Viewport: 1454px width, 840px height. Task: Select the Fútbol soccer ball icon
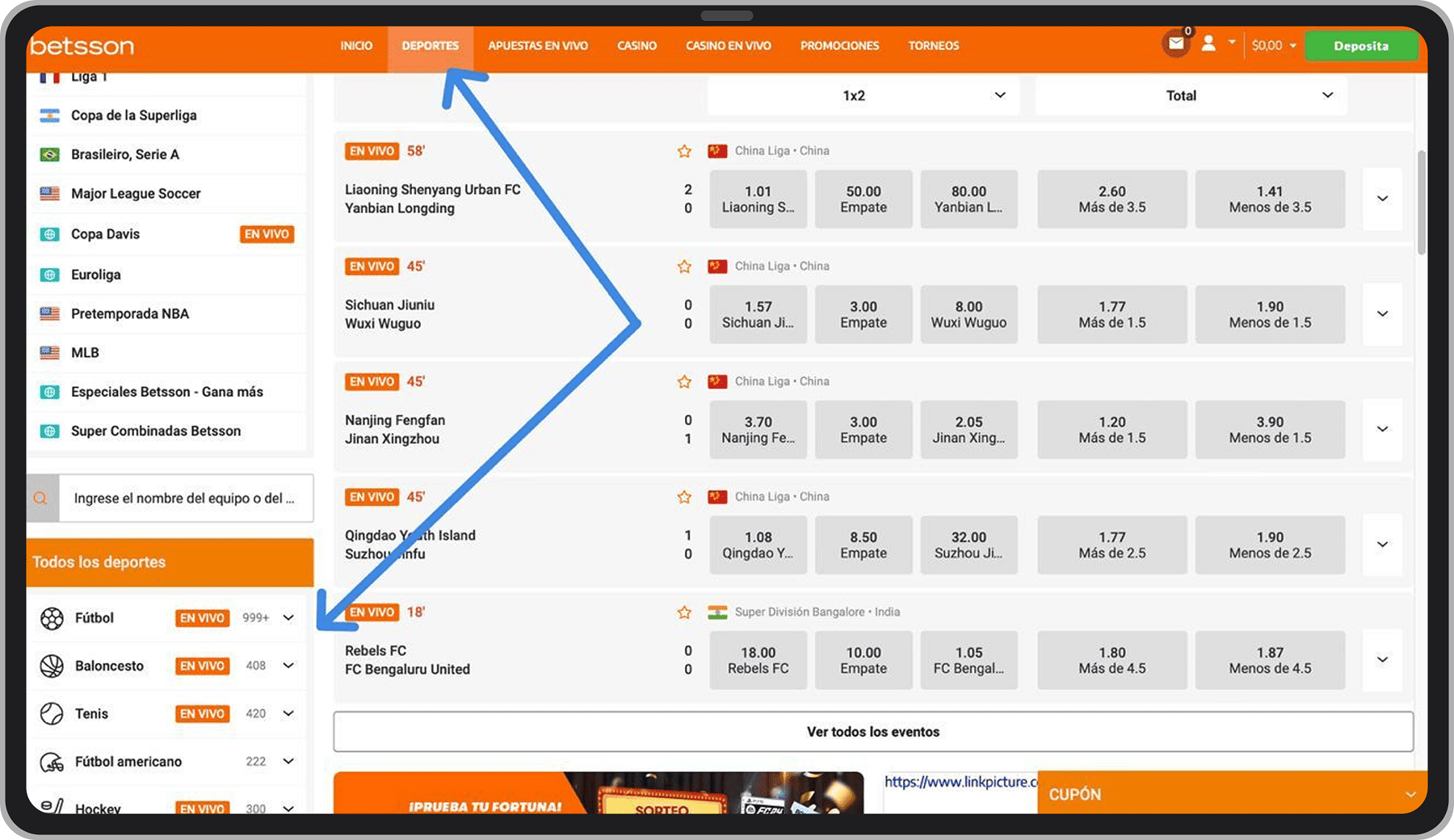coord(52,619)
